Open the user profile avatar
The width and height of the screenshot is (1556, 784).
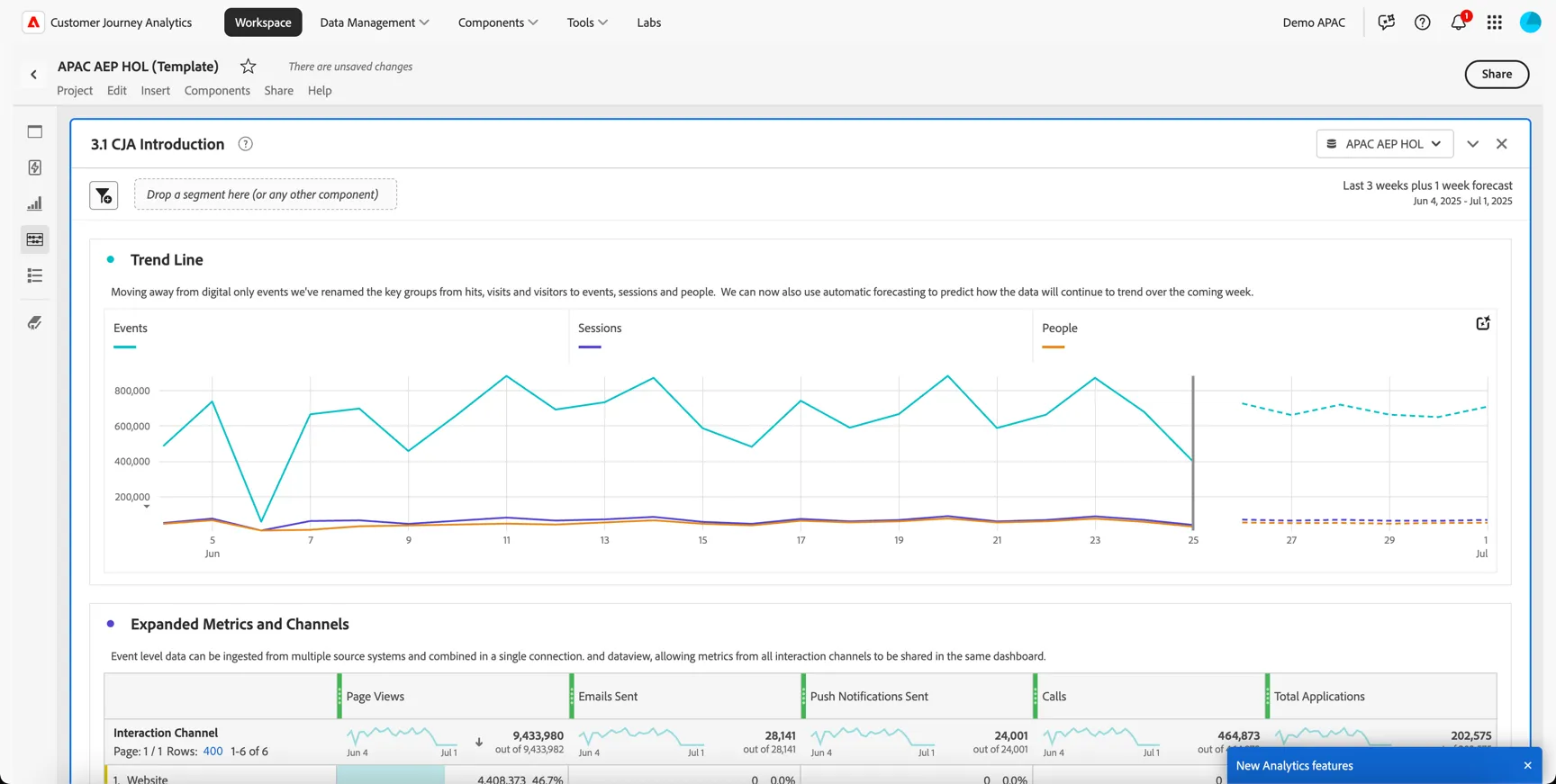[x=1530, y=23]
